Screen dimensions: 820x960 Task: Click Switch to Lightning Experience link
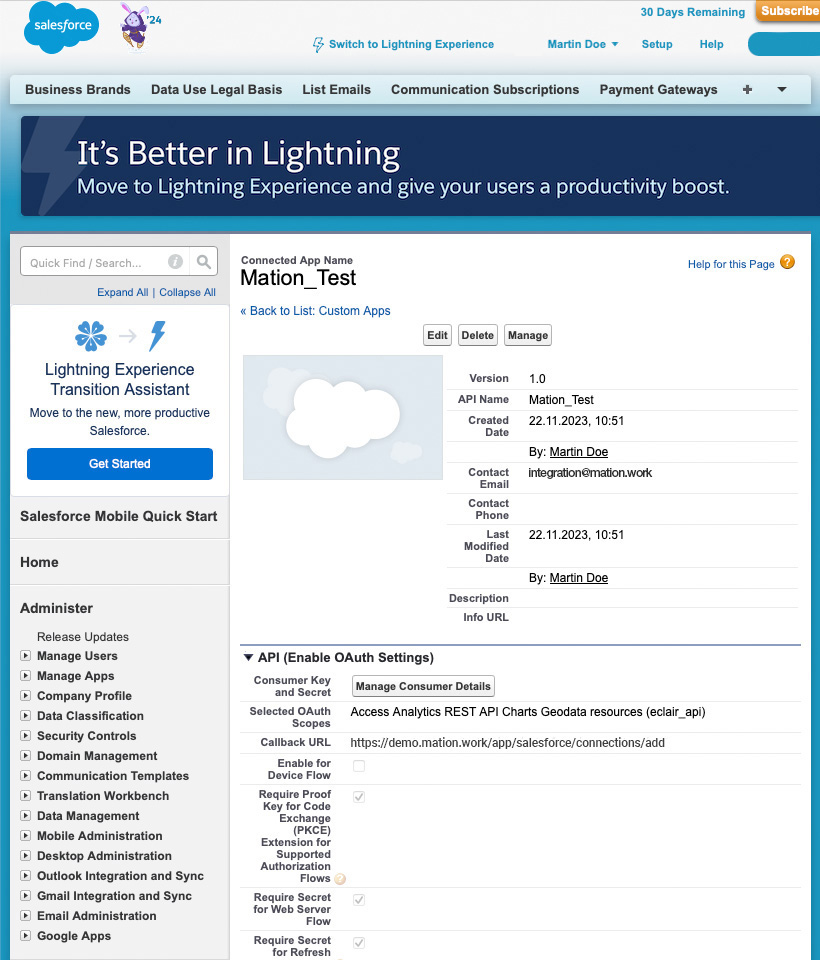tap(411, 44)
